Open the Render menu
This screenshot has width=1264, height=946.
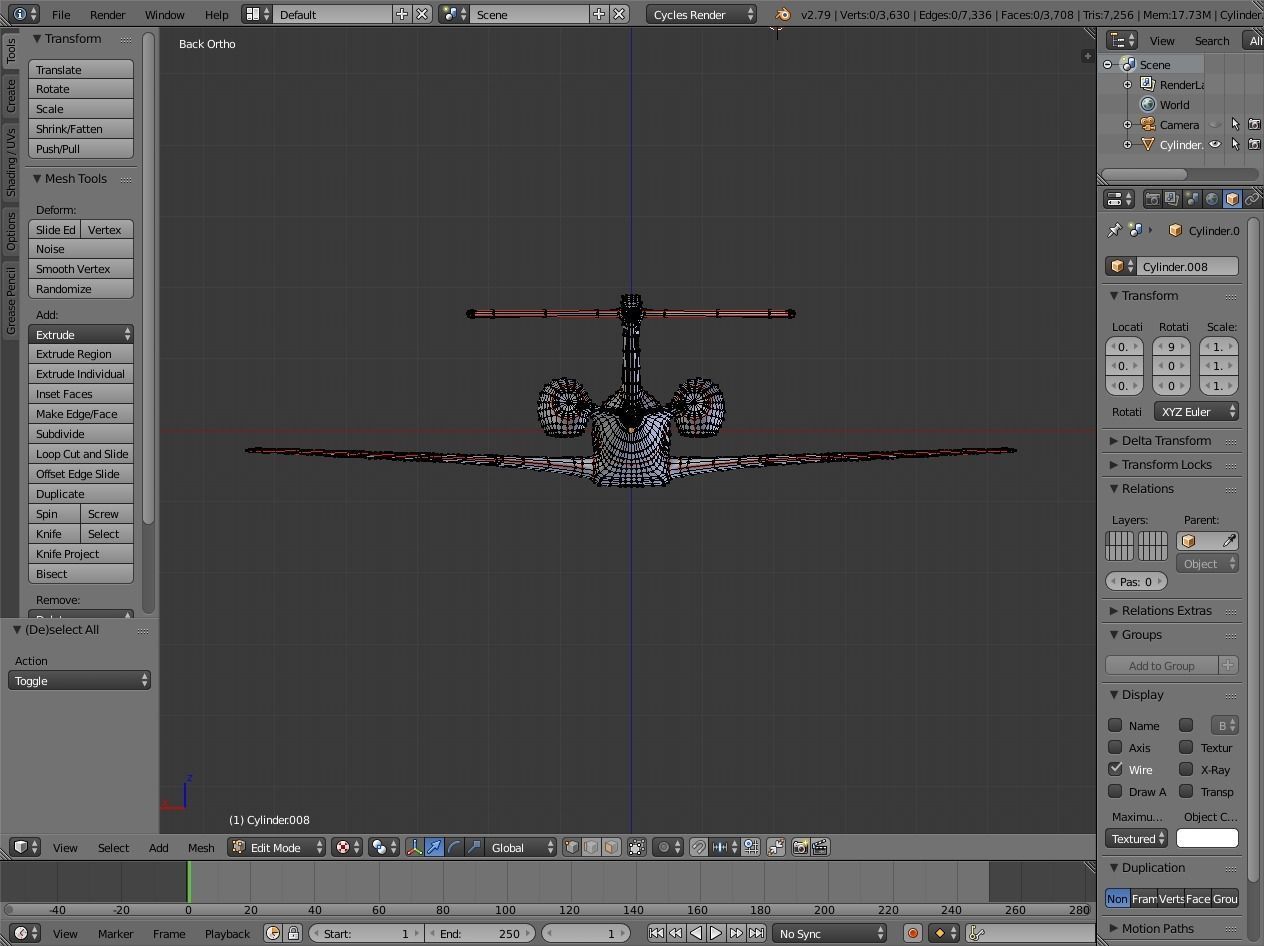(107, 14)
